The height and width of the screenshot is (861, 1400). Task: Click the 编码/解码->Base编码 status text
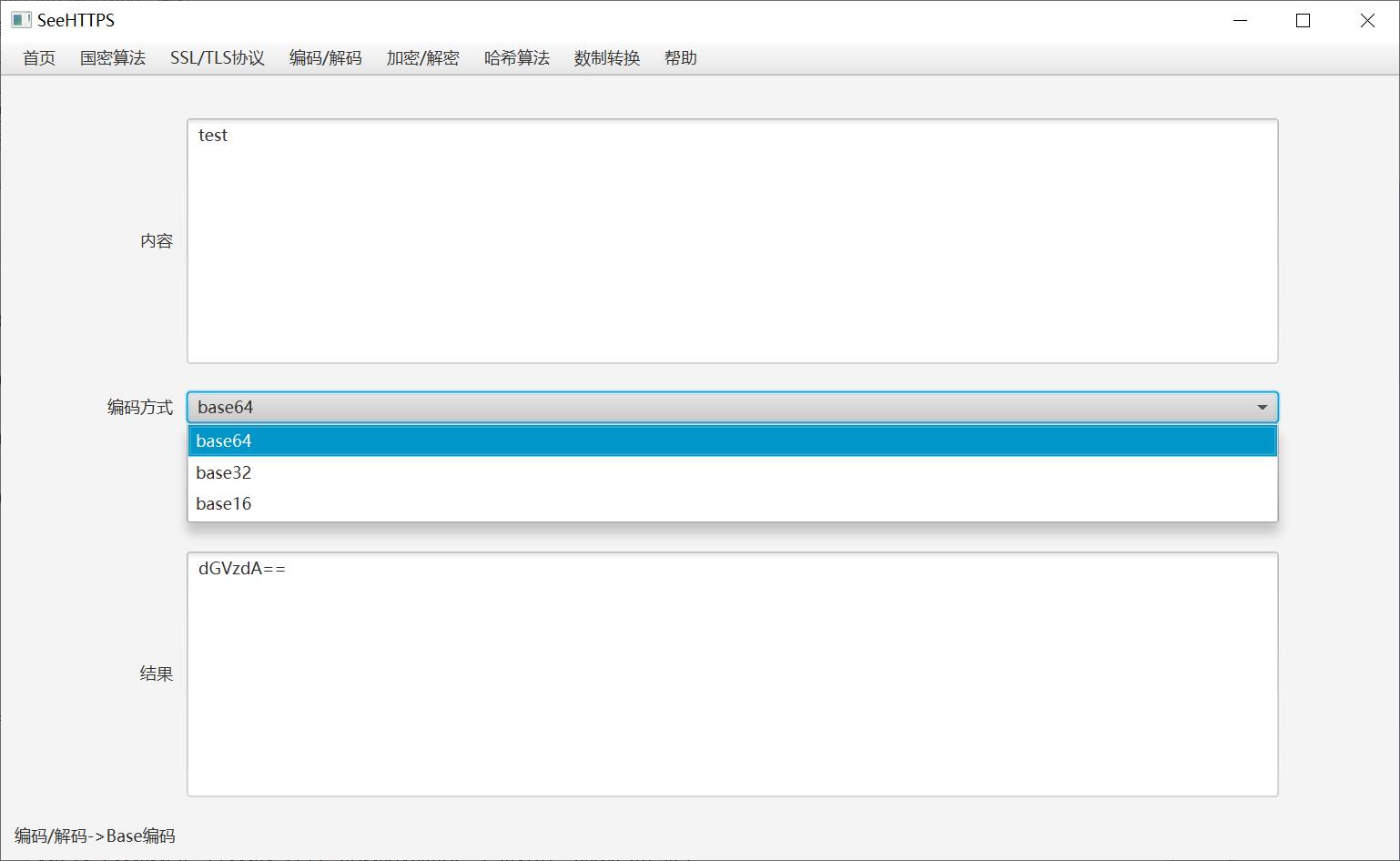pos(95,836)
